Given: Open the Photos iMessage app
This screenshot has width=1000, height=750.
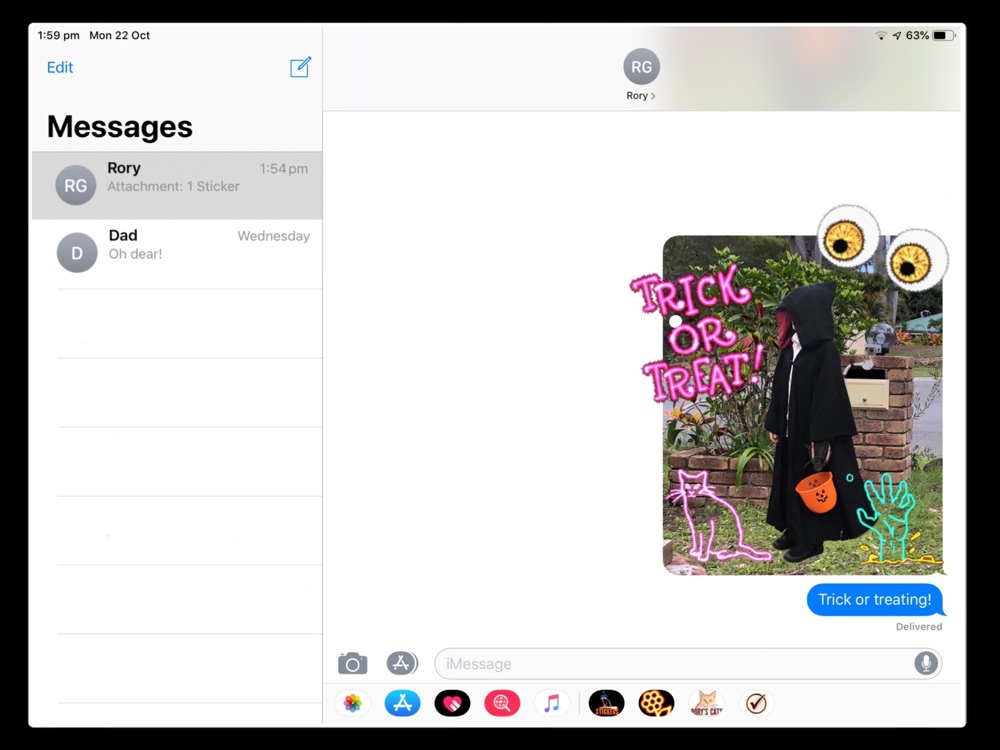Looking at the screenshot, I should (x=353, y=703).
